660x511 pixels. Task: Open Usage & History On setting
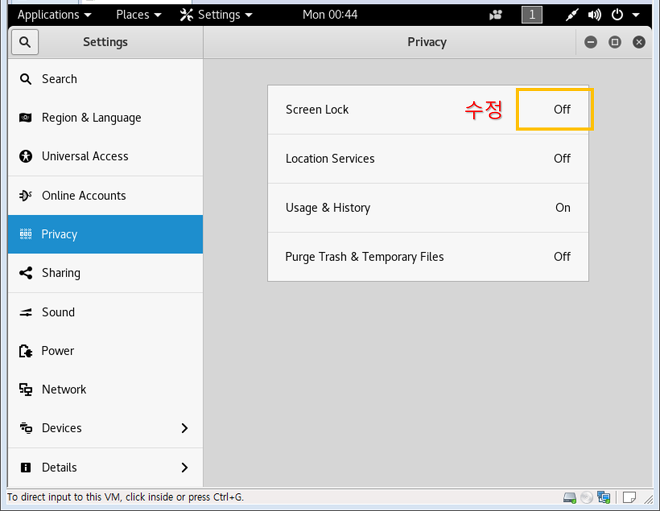[428, 208]
